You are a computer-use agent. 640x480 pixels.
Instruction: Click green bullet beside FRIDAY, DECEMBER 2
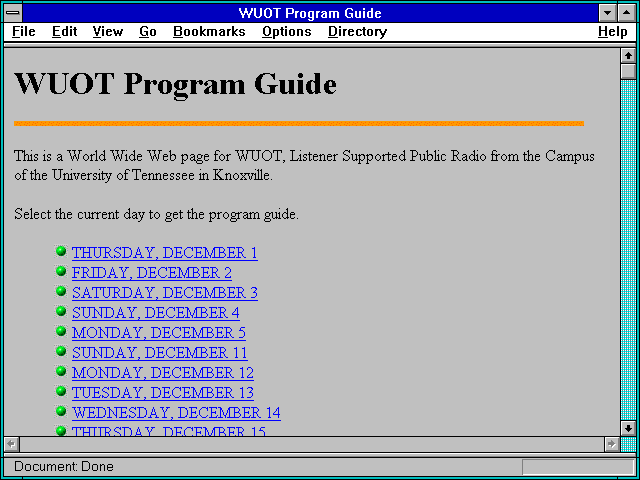click(61, 271)
